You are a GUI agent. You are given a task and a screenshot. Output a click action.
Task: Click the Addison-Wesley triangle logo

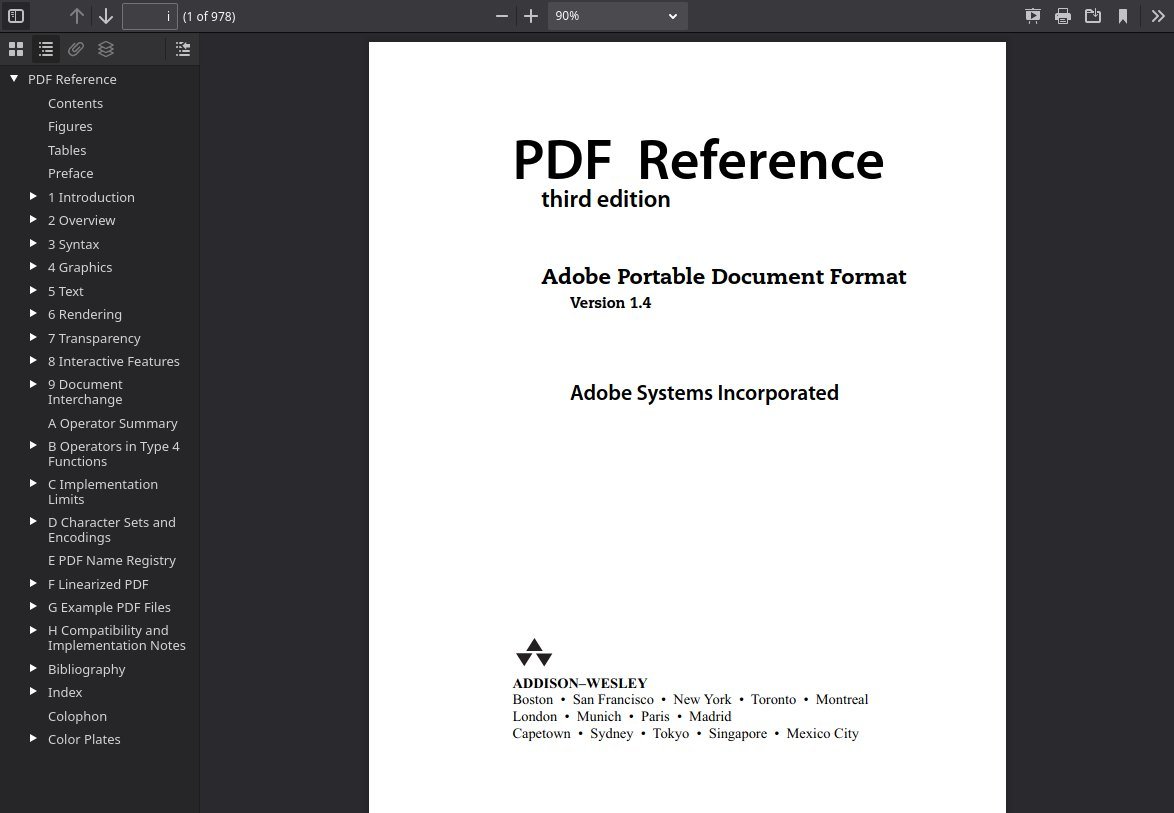click(x=534, y=653)
